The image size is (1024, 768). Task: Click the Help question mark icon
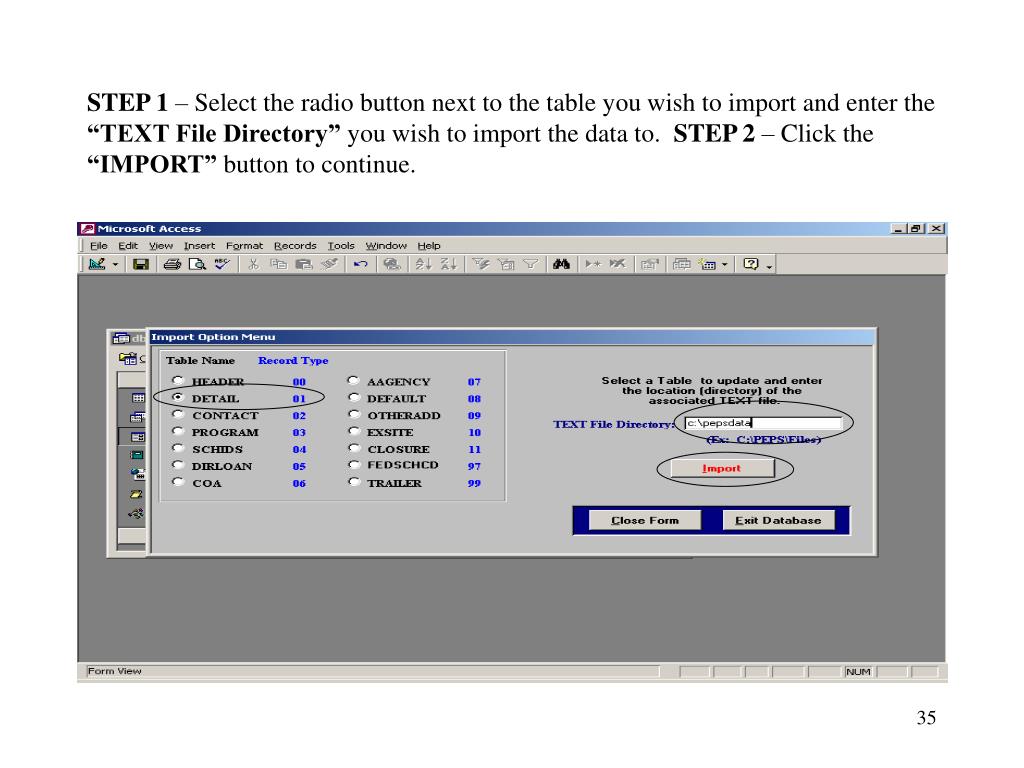751,264
